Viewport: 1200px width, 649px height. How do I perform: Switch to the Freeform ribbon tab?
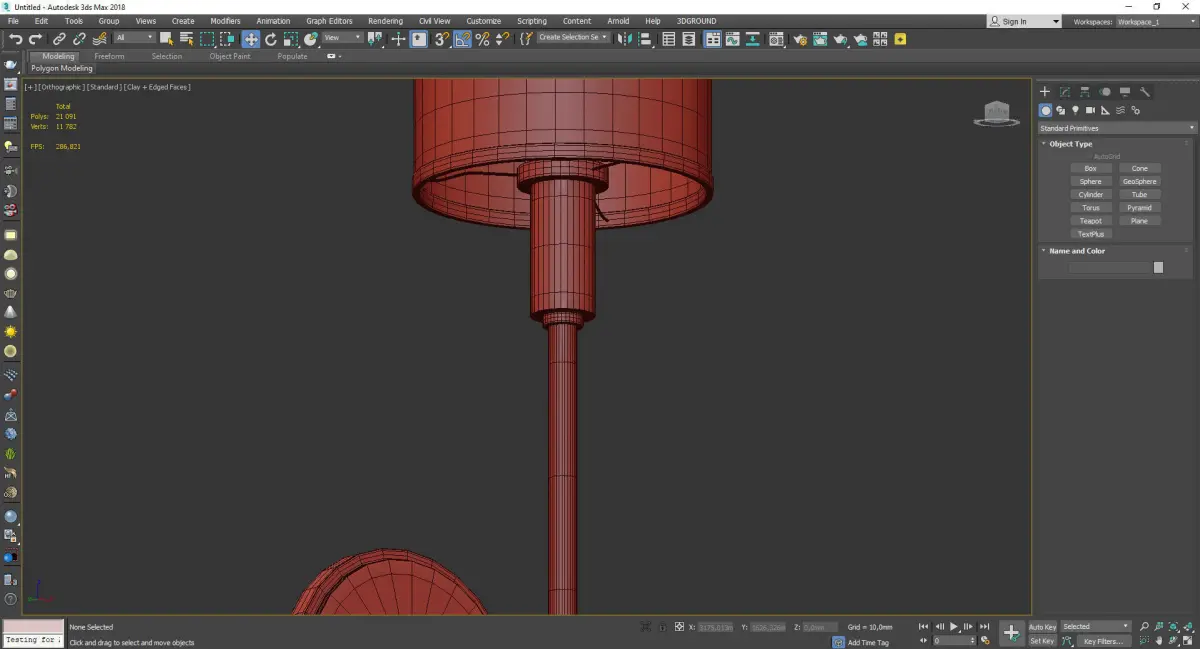coord(109,57)
